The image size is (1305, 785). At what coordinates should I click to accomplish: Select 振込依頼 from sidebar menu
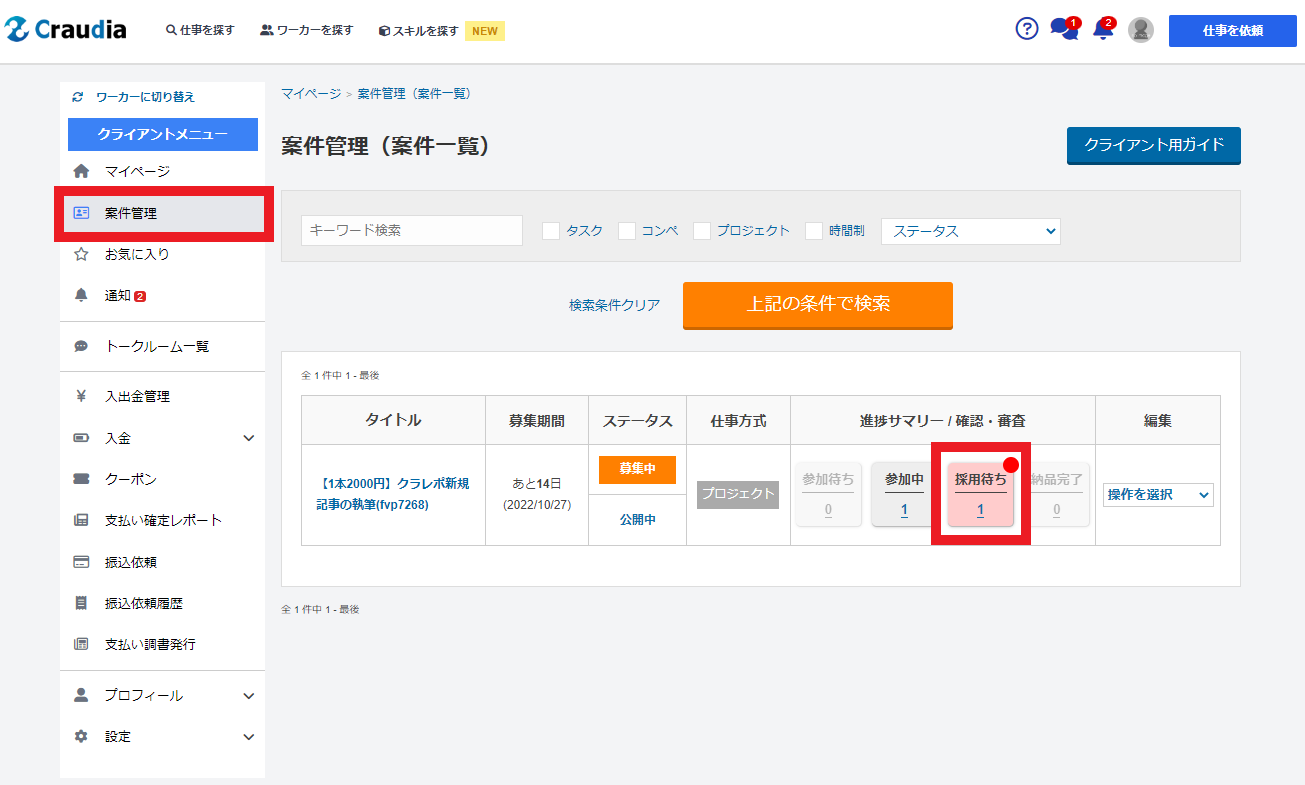pos(130,562)
